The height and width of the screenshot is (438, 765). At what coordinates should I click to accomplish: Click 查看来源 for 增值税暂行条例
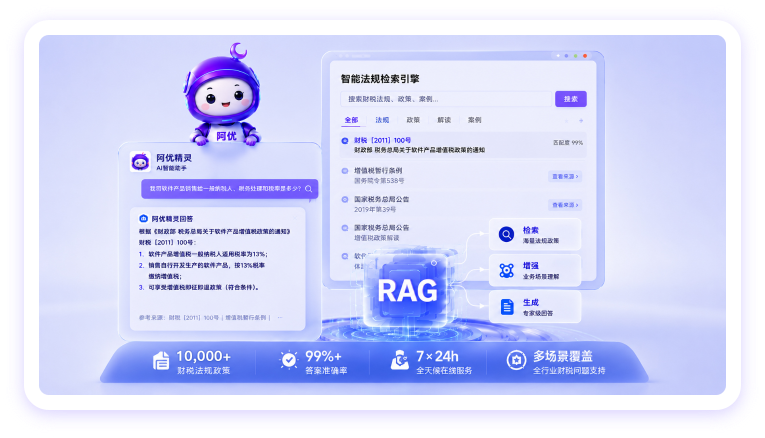tap(565, 177)
